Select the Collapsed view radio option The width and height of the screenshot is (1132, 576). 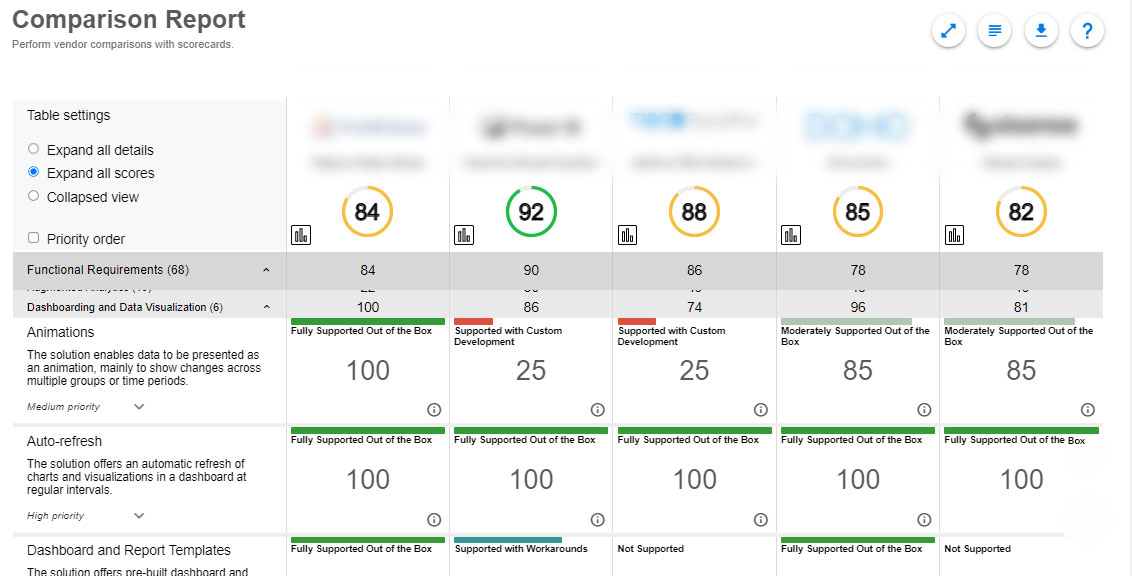coord(34,196)
